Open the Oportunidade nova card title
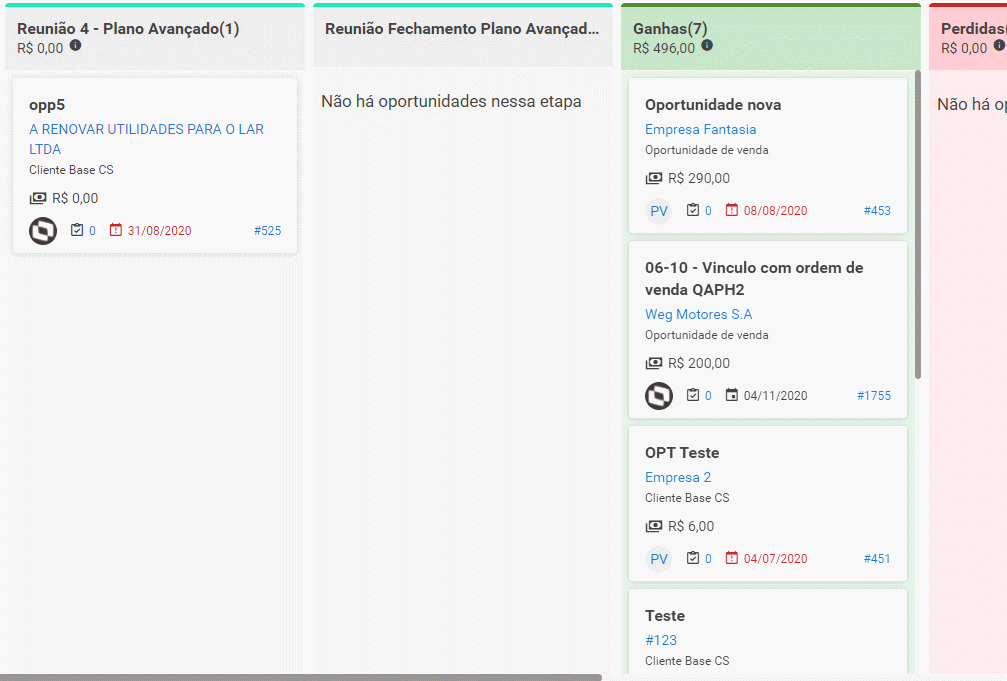Viewport: 1007px width, 681px height. click(713, 105)
